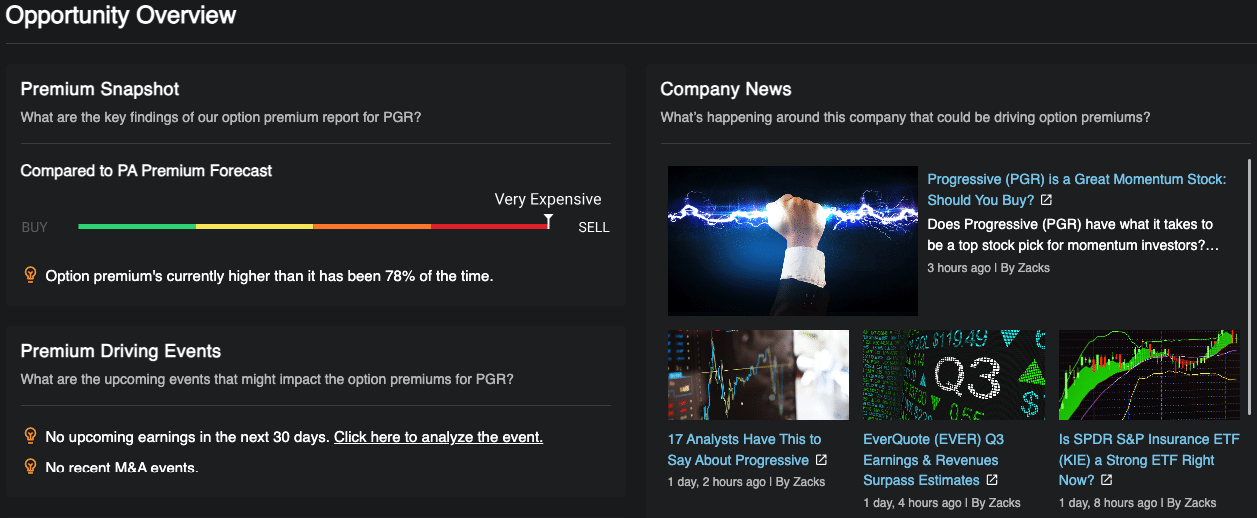Click '1 day, 8 hours ago | By Zacks' timestamp
The height and width of the screenshot is (518, 1257).
pyautogui.click(x=1138, y=503)
